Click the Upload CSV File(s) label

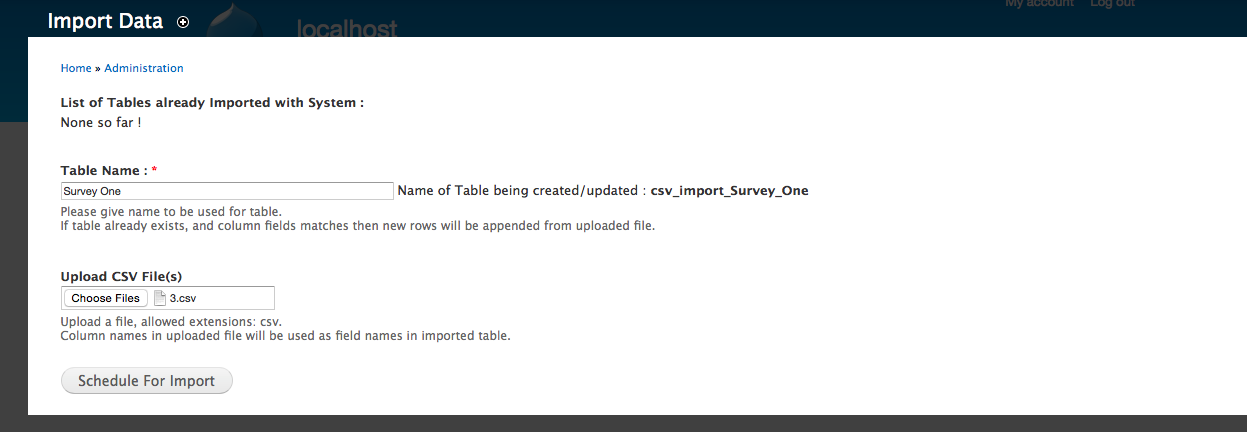click(x=121, y=276)
